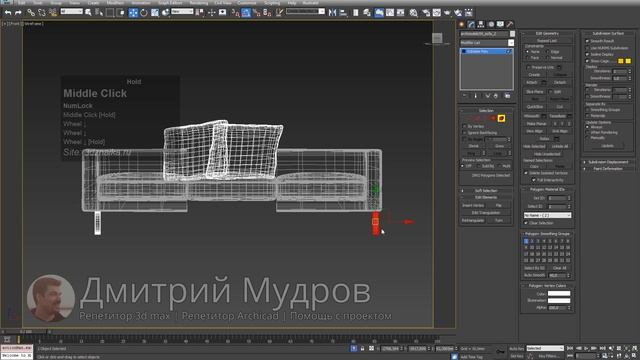Screen dimensions: 640x360
Task: Toggle the Smooth Result checkbox
Action: click(x=587, y=41)
